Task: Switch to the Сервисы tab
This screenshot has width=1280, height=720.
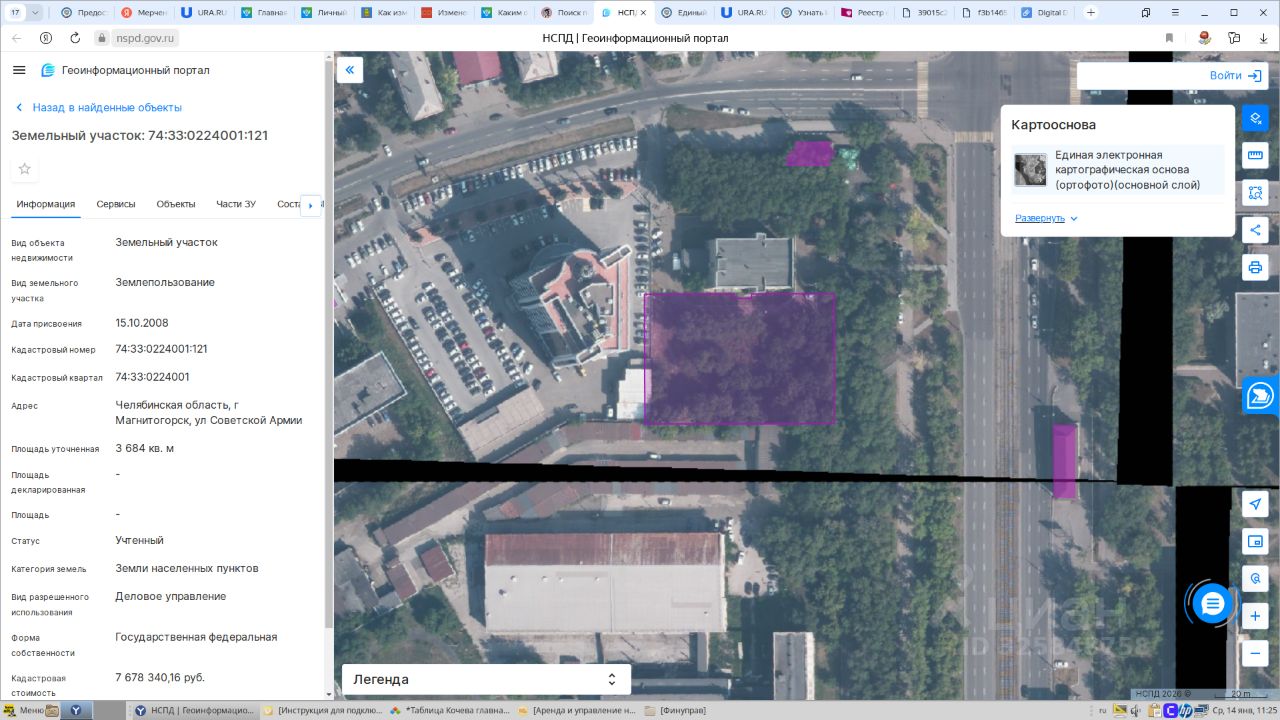Action: pos(116,204)
